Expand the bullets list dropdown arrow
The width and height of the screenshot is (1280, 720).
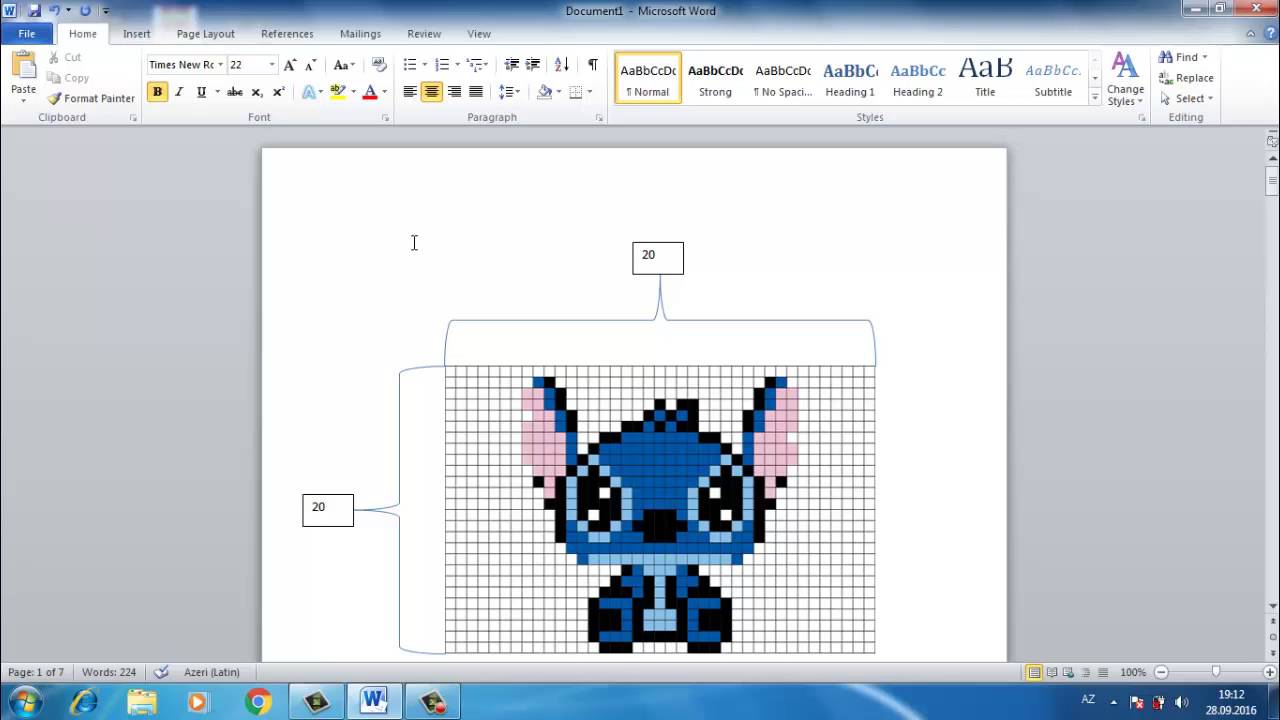(x=425, y=65)
